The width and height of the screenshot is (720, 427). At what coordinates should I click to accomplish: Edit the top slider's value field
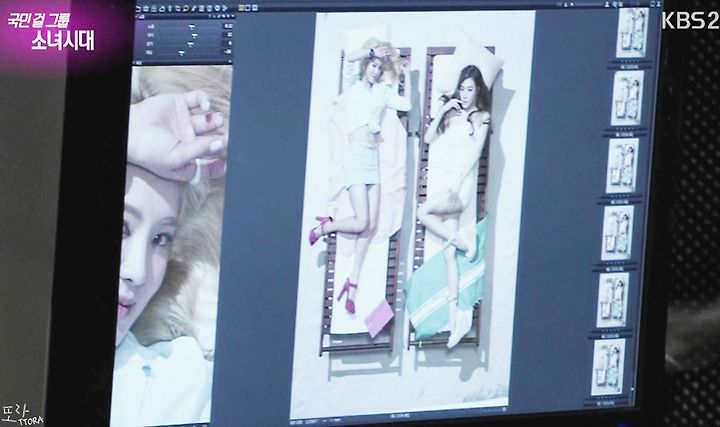[228, 26]
